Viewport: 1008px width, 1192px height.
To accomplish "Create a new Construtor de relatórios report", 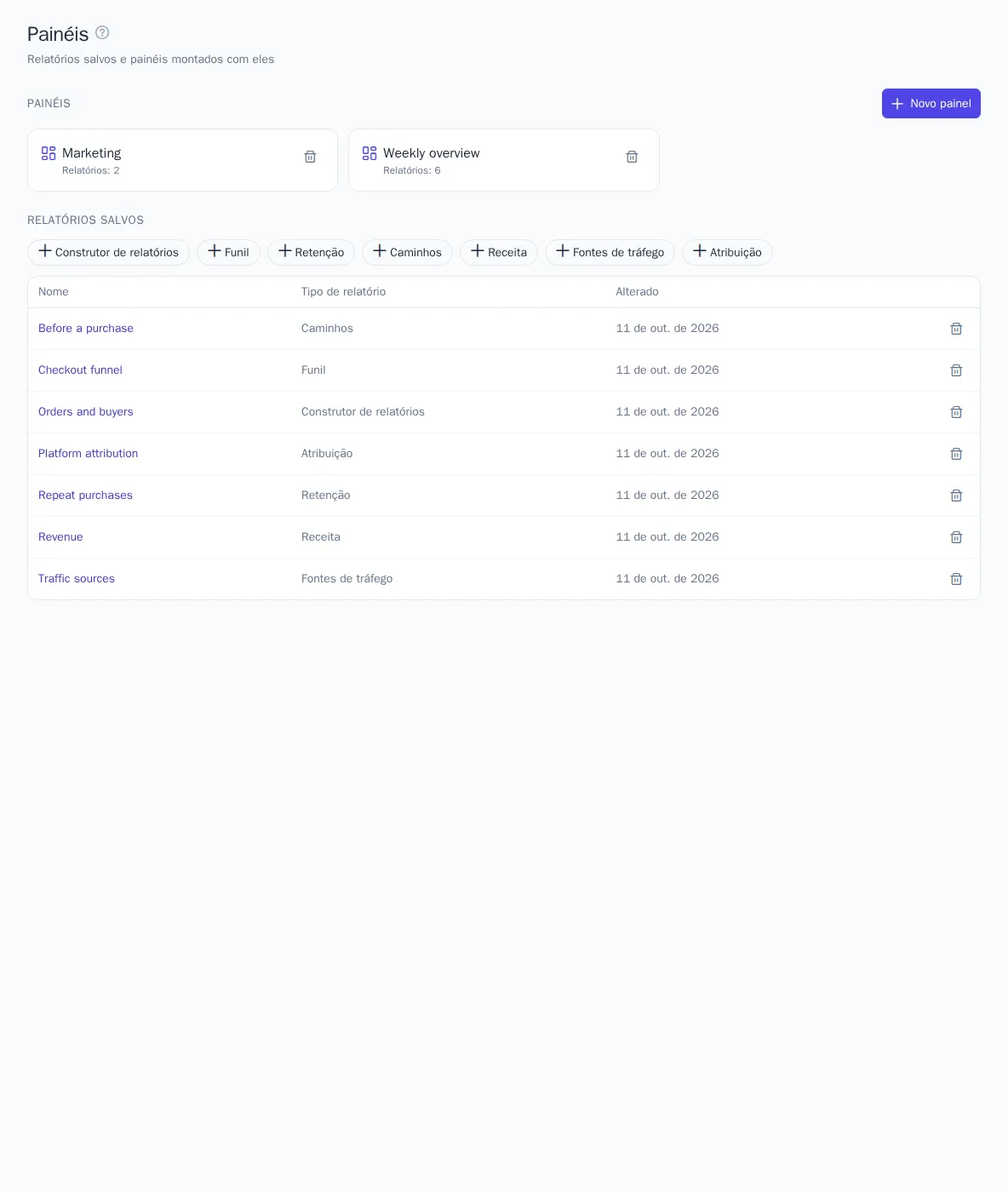I will (108, 252).
